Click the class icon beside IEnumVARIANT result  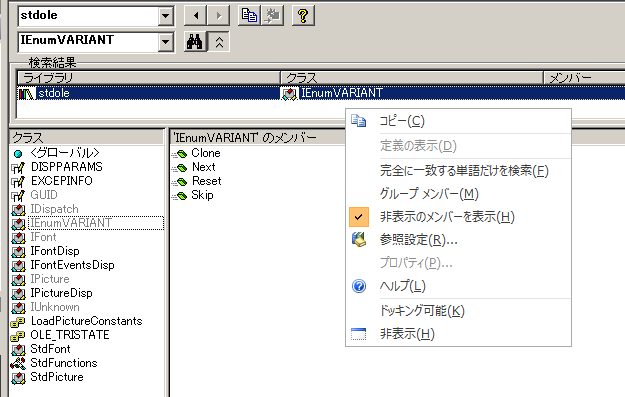289,94
